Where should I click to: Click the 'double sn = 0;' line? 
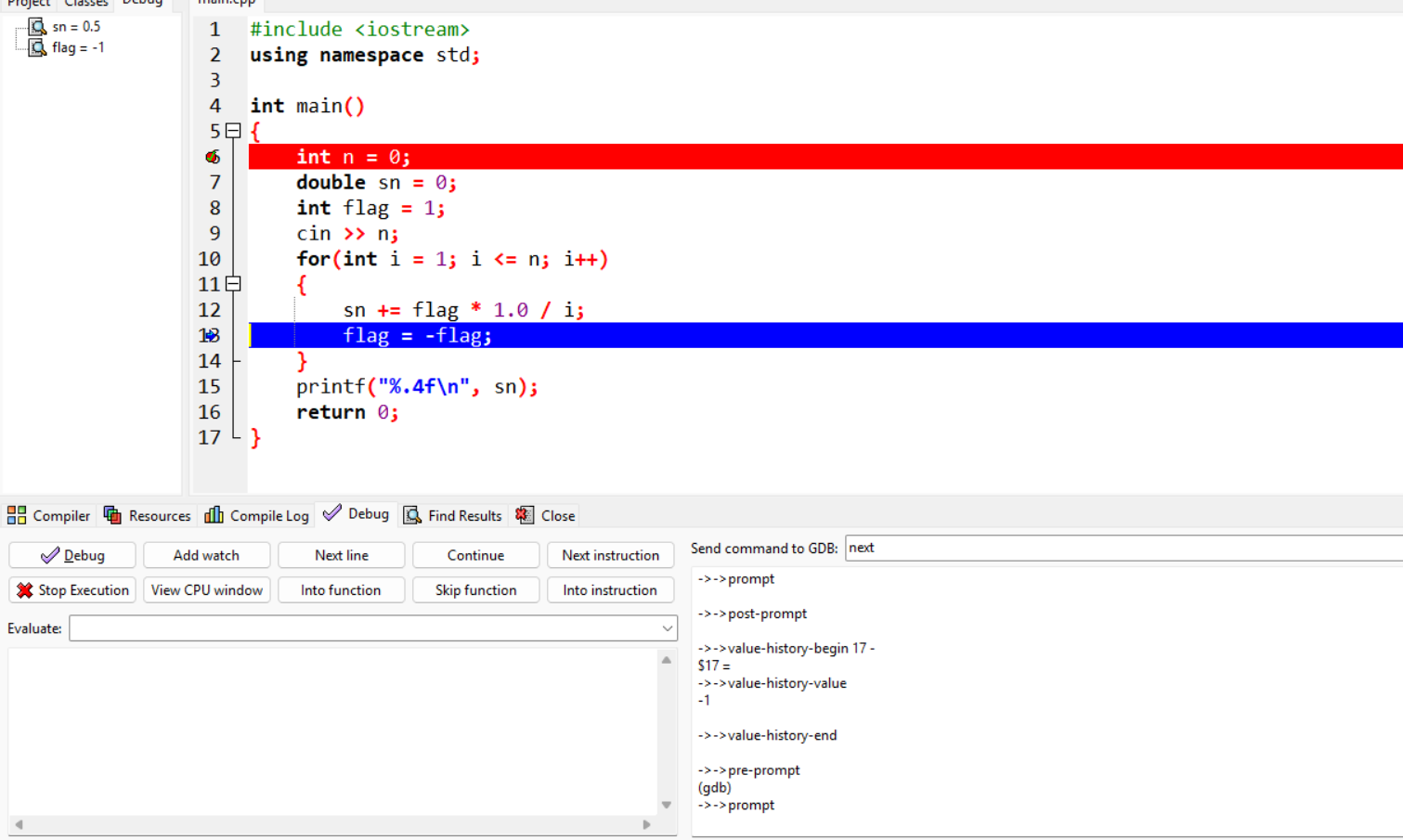coord(376,182)
